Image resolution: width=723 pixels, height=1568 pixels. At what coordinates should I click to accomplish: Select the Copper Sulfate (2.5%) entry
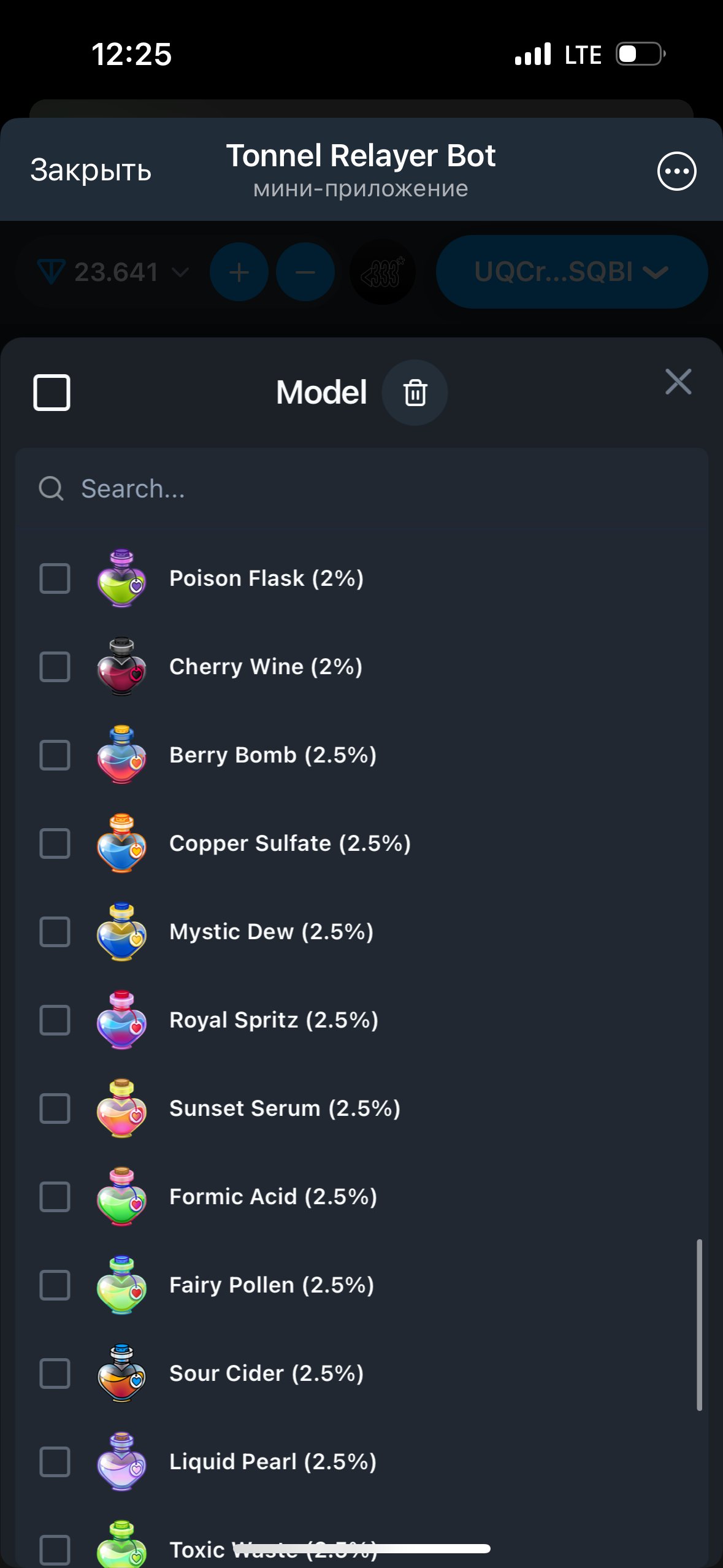click(361, 844)
